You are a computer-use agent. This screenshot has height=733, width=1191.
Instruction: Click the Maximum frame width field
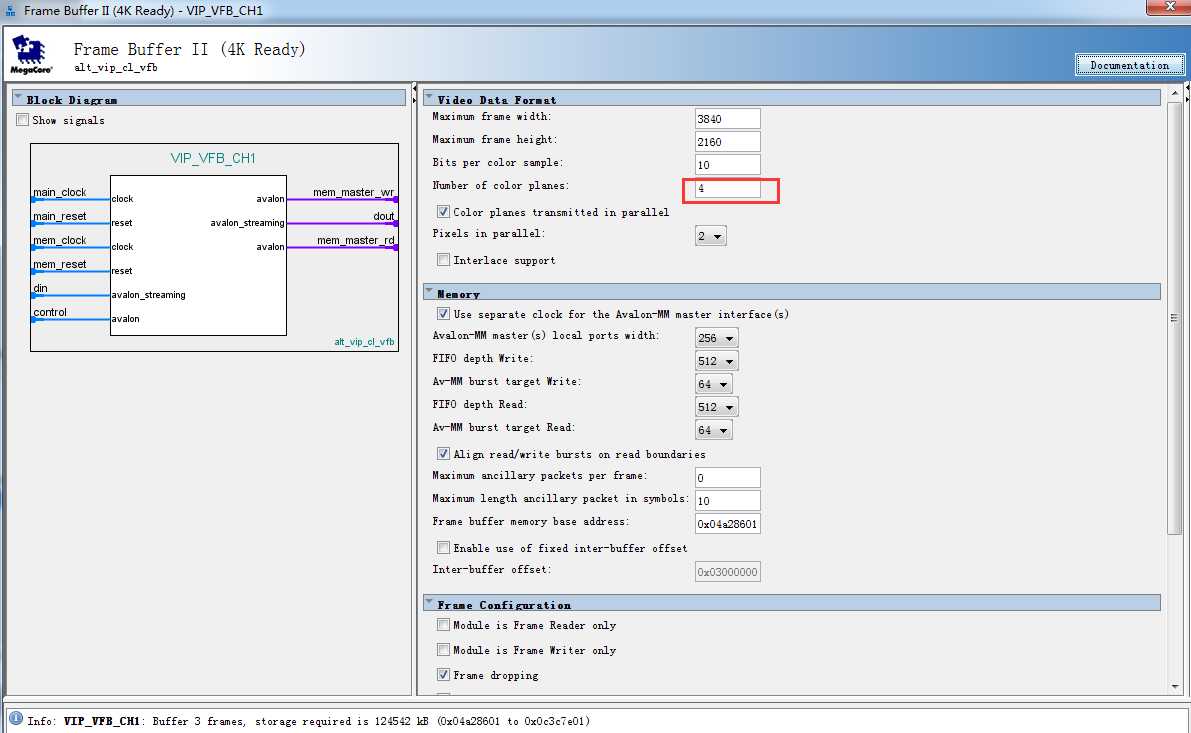pyautogui.click(x=728, y=118)
